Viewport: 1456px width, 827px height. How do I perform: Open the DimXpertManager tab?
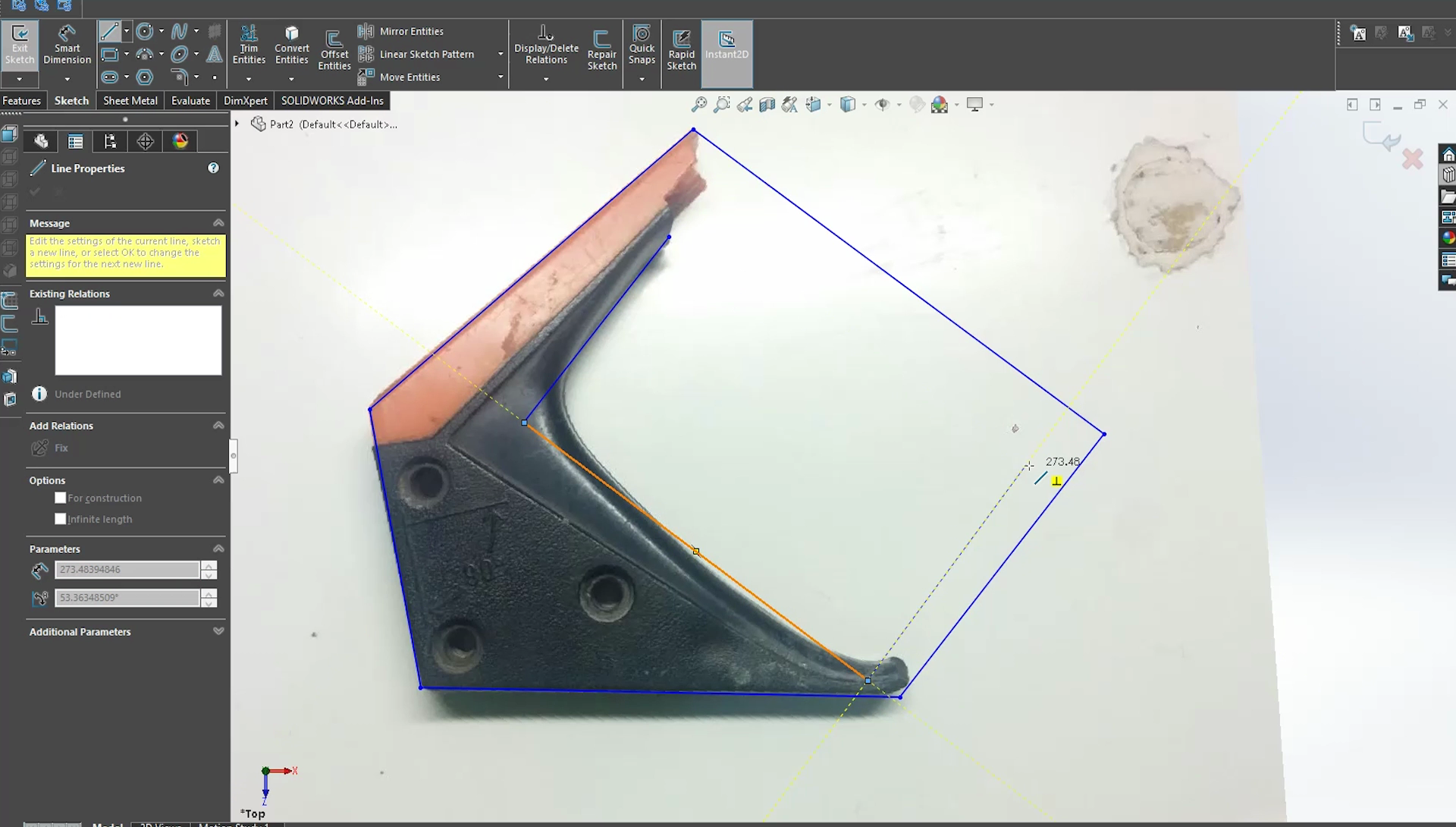(145, 141)
